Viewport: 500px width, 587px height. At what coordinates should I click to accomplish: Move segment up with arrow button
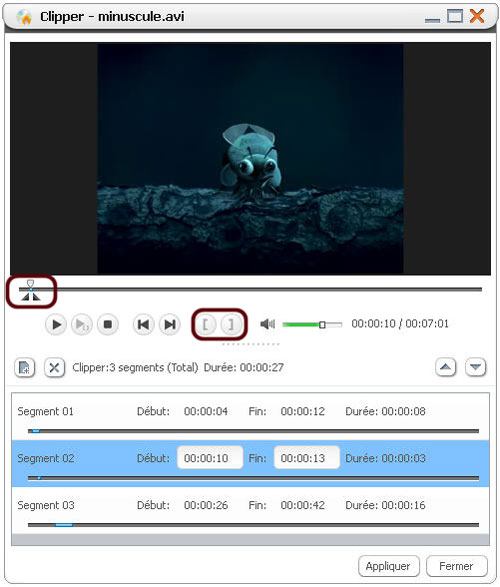pyautogui.click(x=446, y=367)
